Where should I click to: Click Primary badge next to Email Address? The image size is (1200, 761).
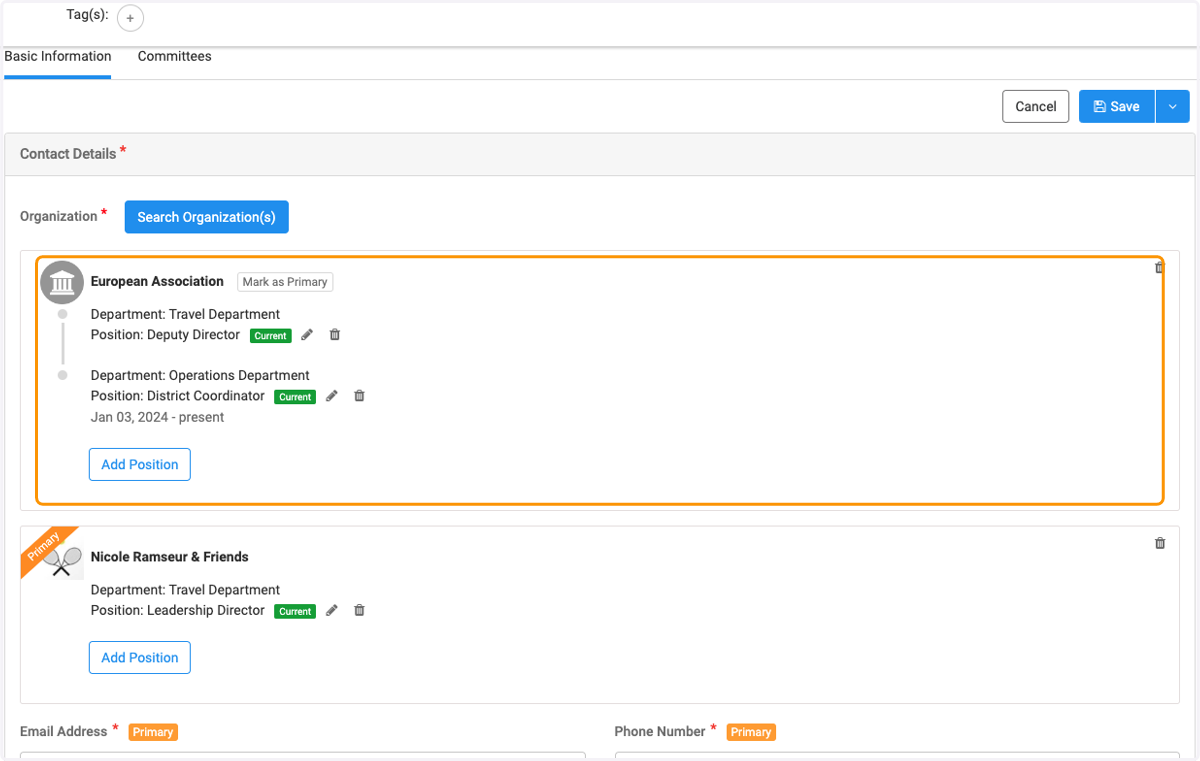153,732
